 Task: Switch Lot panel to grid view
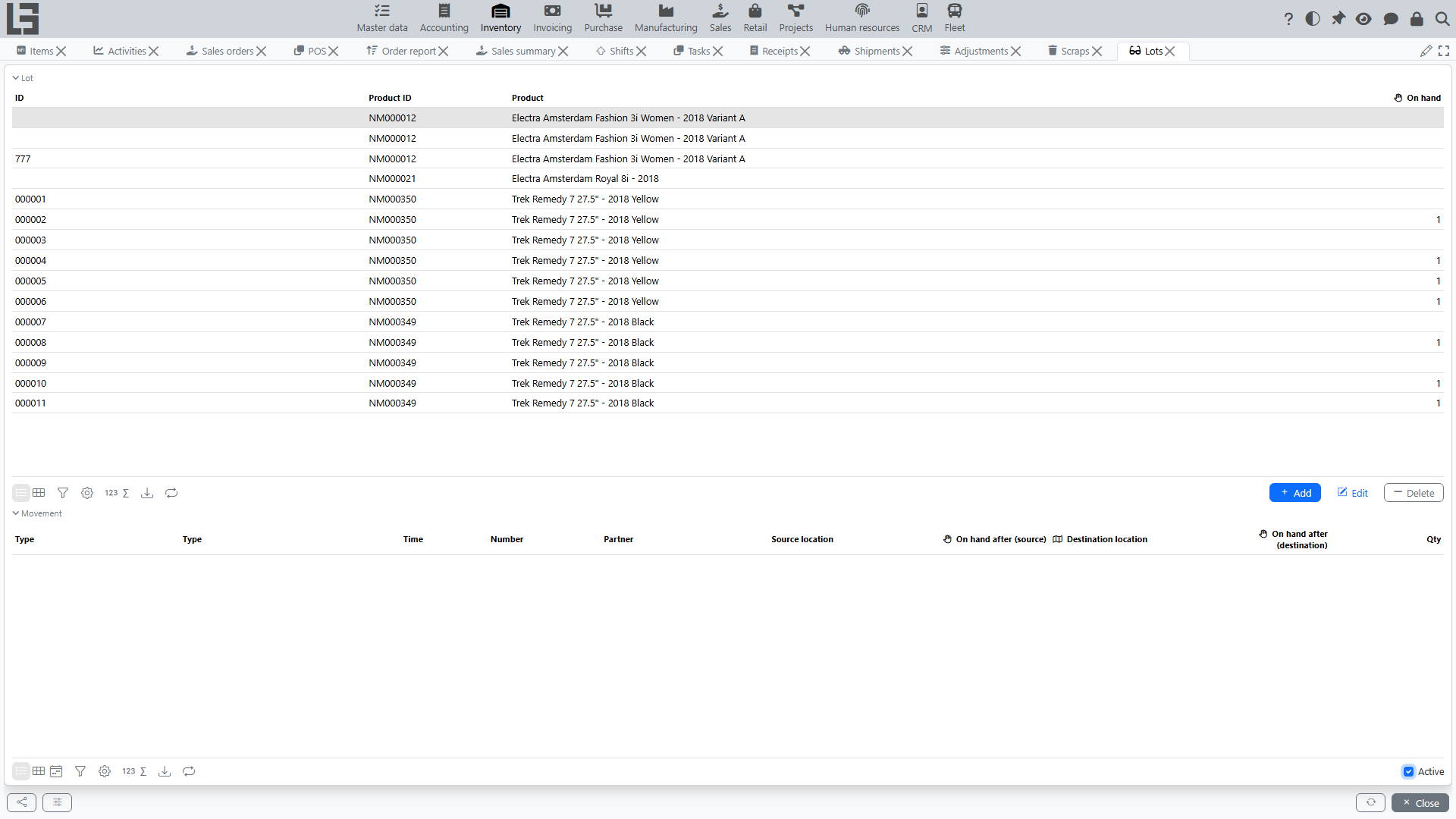[x=39, y=493]
